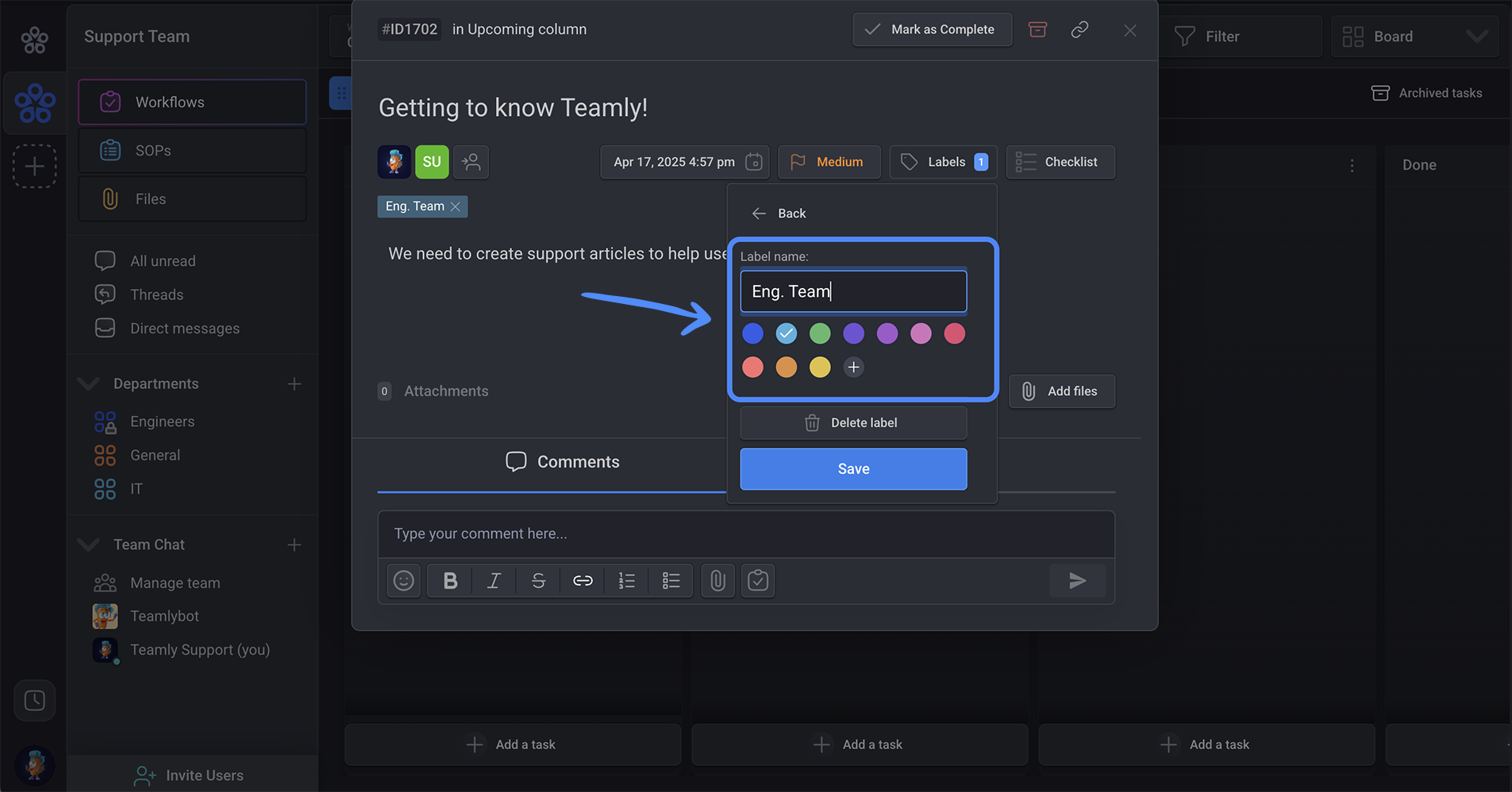Toggle numbered list in comment
This screenshot has width=1512, height=792.
(626, 581)
